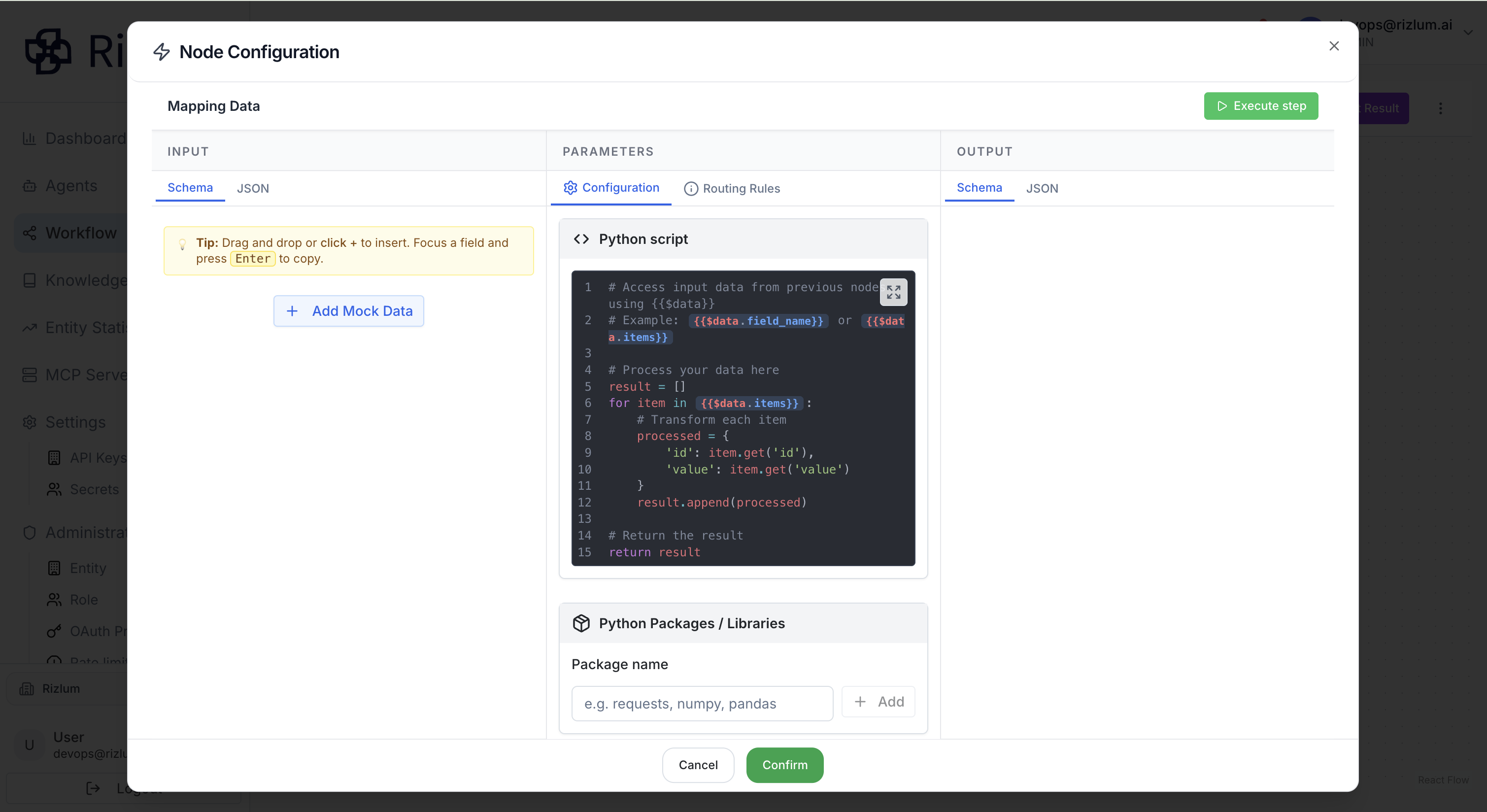This screenshot has width=1487, height=812.
Task: Open Agents via its sidebar robot icon
Action: pos(29,186)
